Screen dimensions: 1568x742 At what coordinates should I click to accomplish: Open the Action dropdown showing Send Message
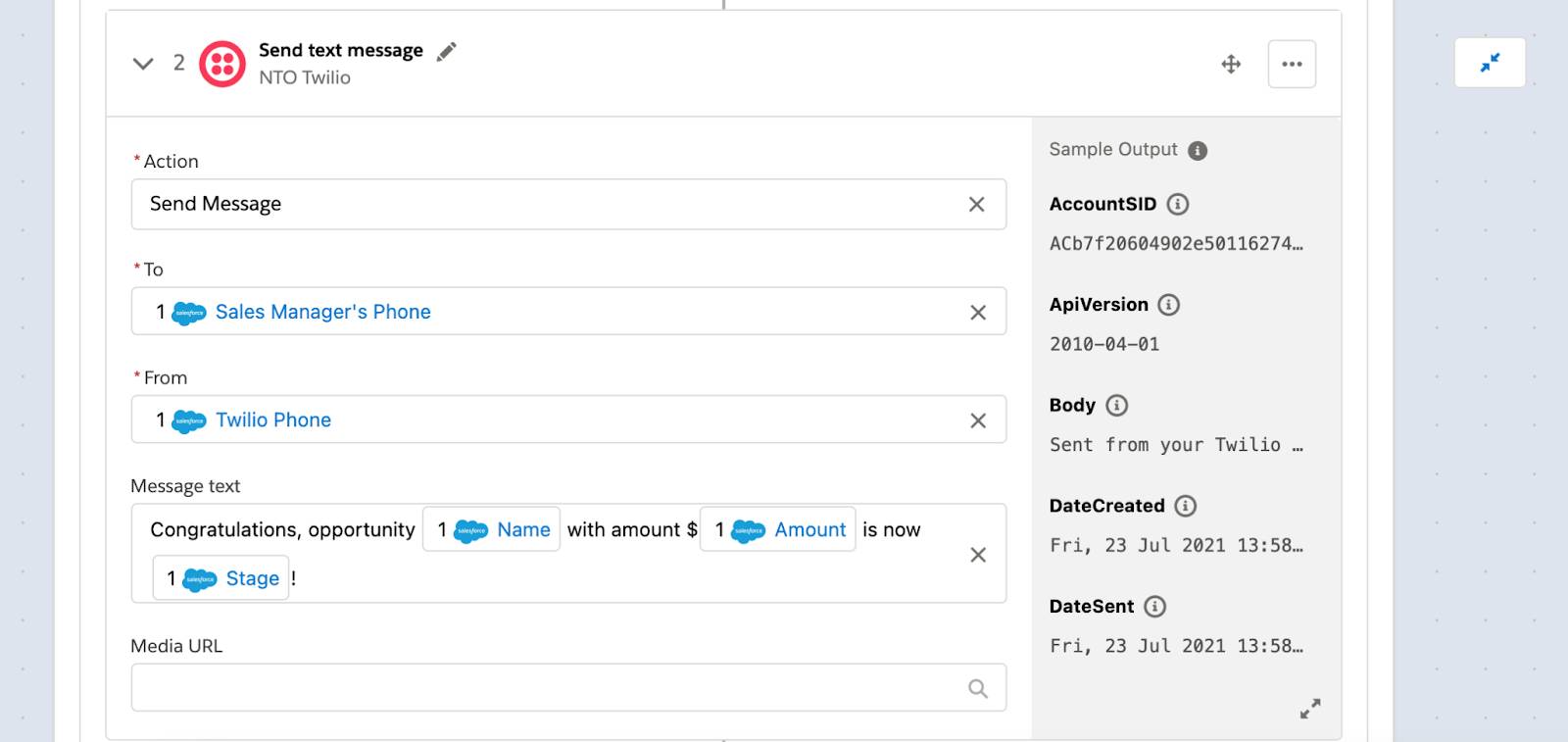(549, 204)
